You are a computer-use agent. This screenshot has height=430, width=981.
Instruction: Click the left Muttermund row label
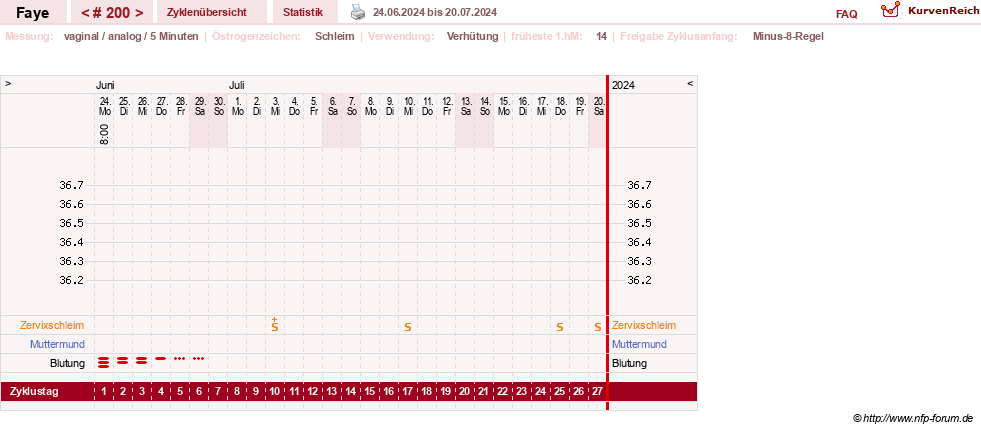click(x=57, y=344)
